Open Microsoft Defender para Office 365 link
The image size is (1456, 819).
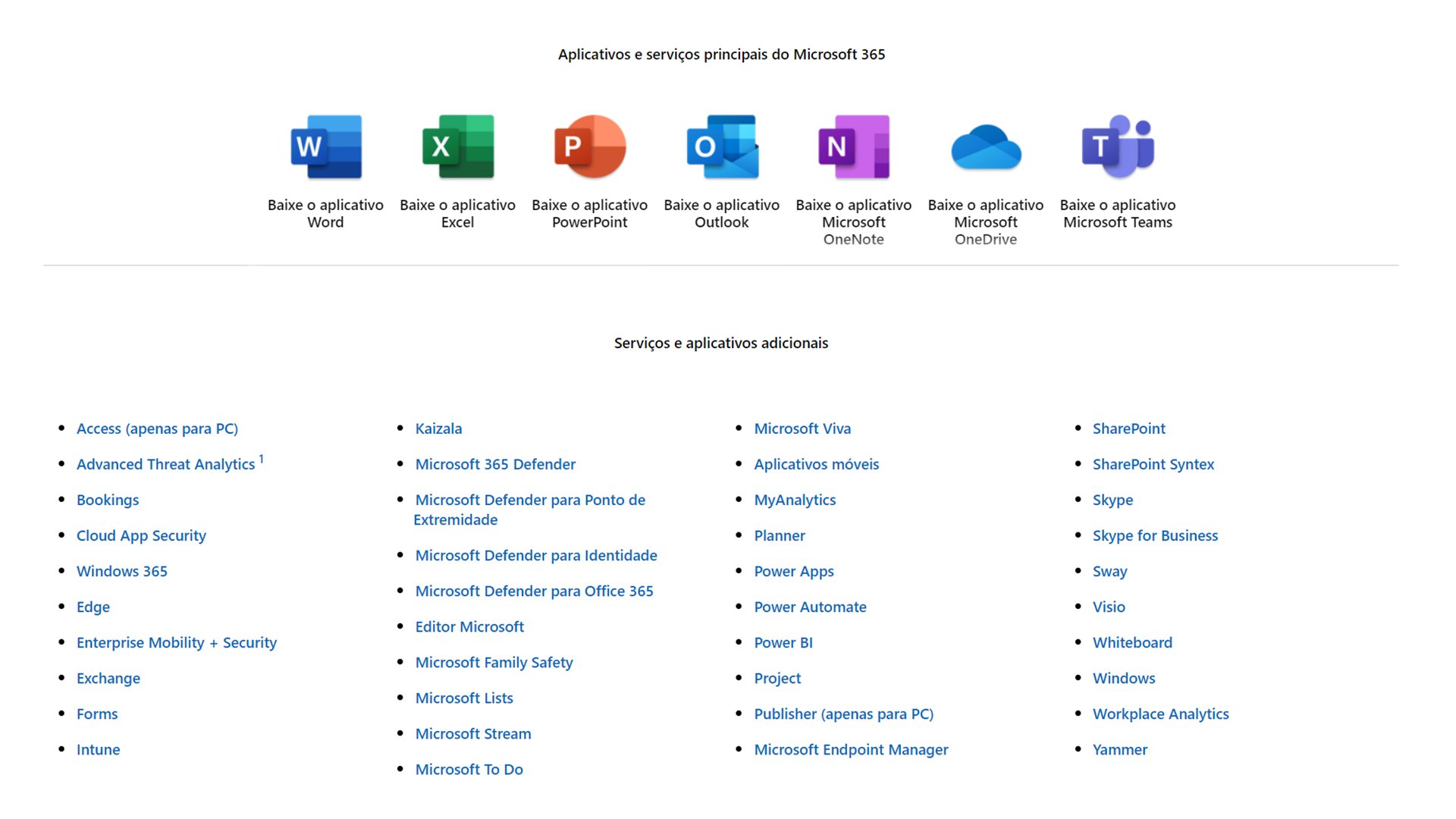coord(534,591)
